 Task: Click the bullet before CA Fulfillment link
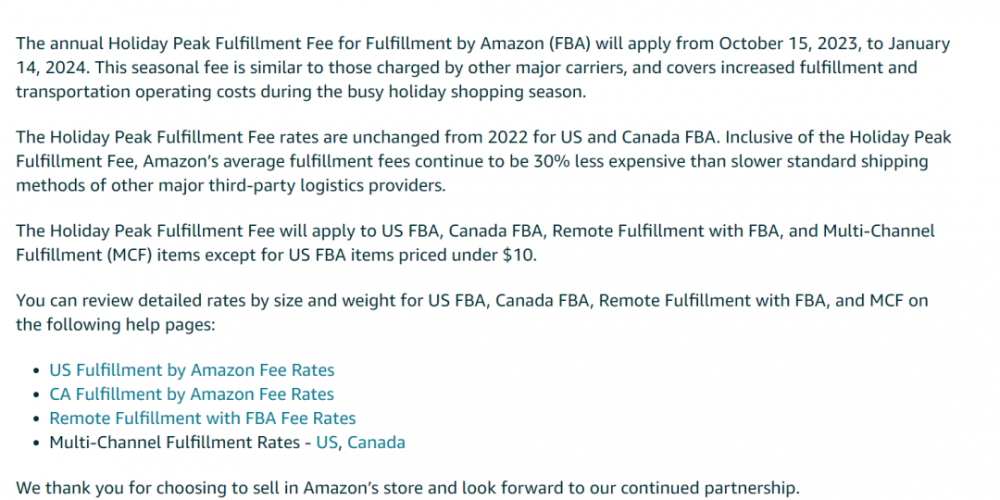coord(36,395)
